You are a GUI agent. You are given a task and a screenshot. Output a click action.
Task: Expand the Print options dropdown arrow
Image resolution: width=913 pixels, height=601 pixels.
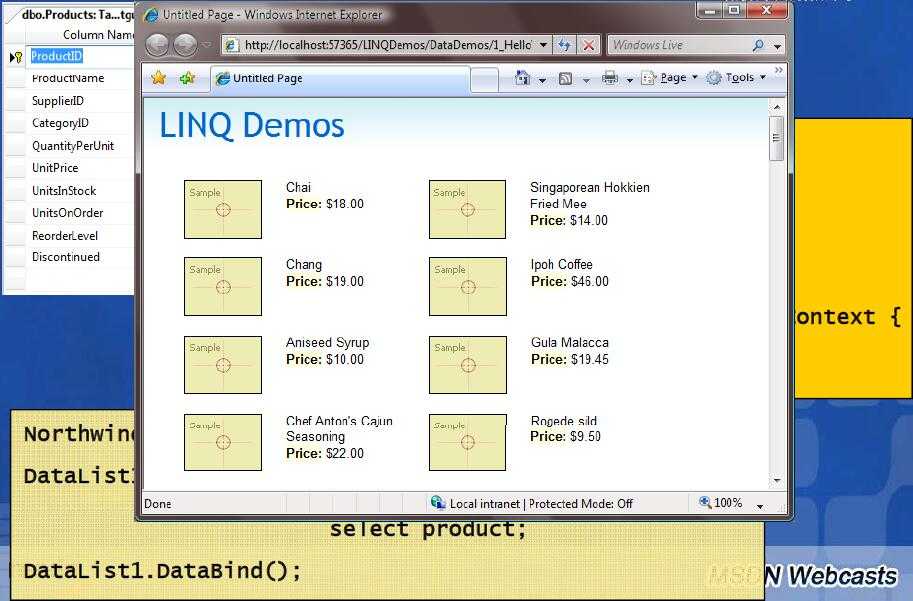[629, 79]
